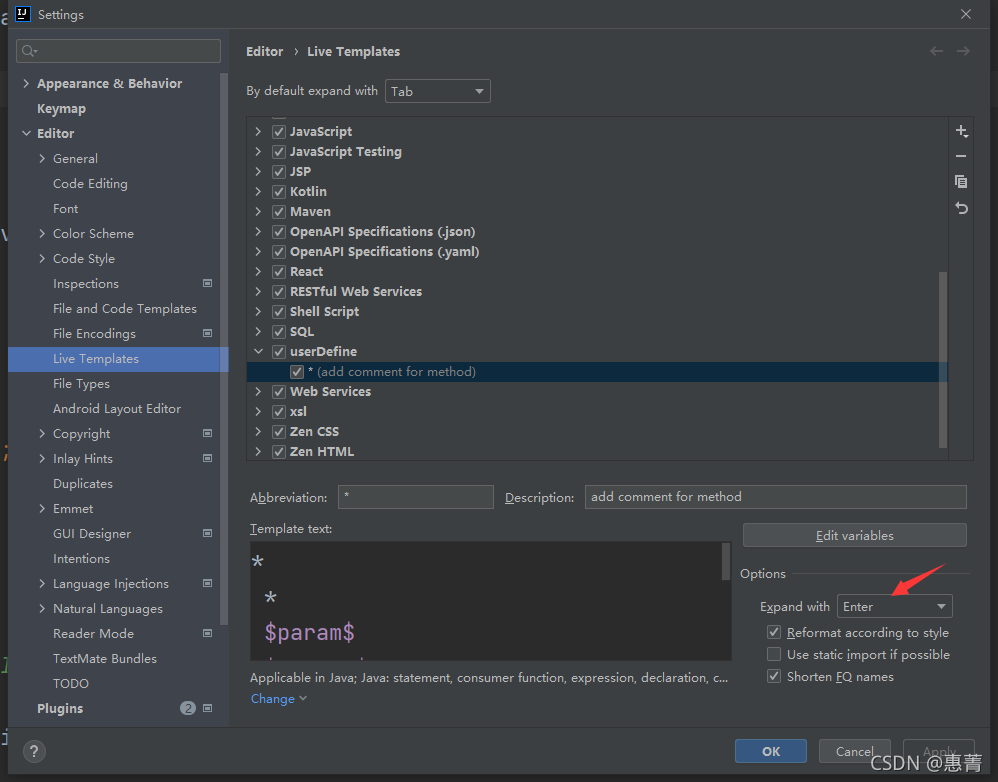Click the settings tree vertical scrollbar
The width and height of the screenshot is (998, 782).
[223, 349]
